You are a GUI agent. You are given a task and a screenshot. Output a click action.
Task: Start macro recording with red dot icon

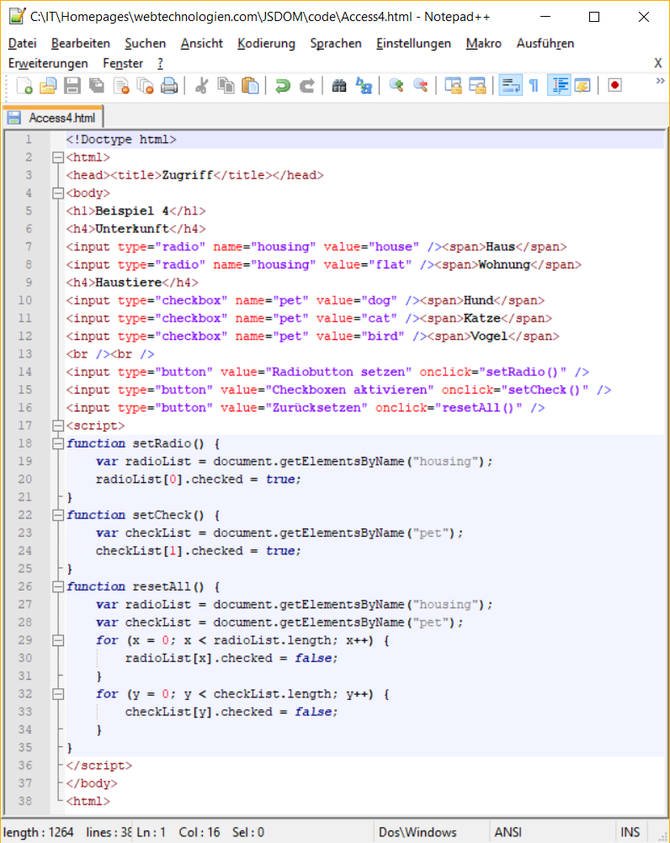pyautogui.click(x=615, y=85)
